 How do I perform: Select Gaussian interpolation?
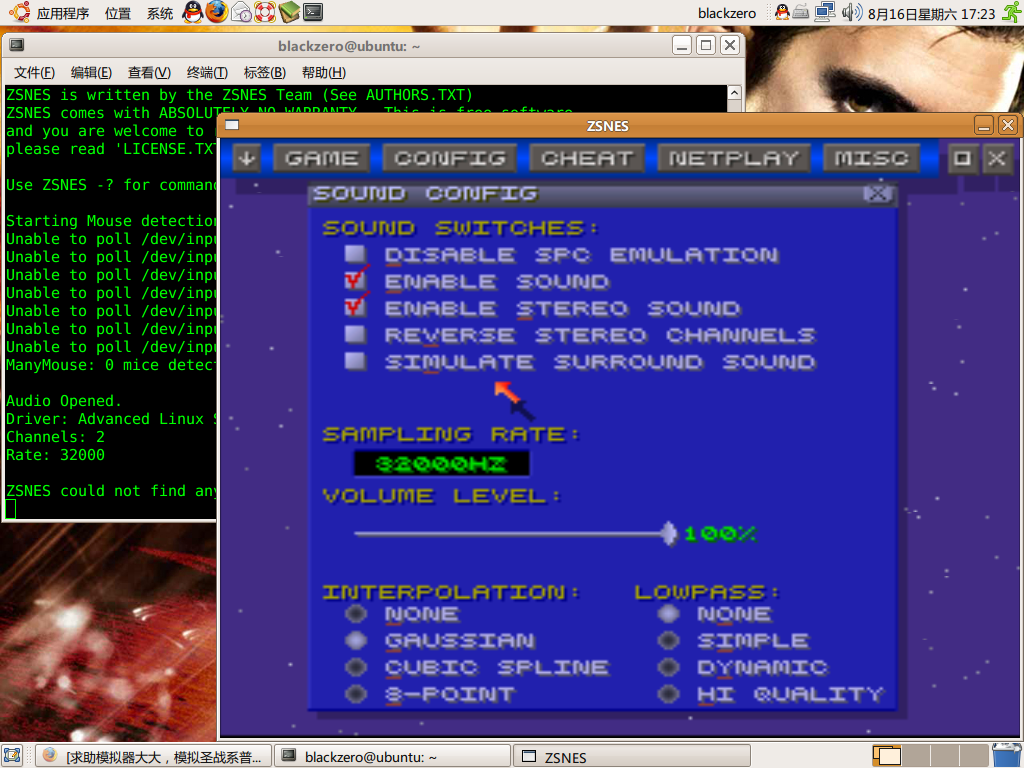356,641
